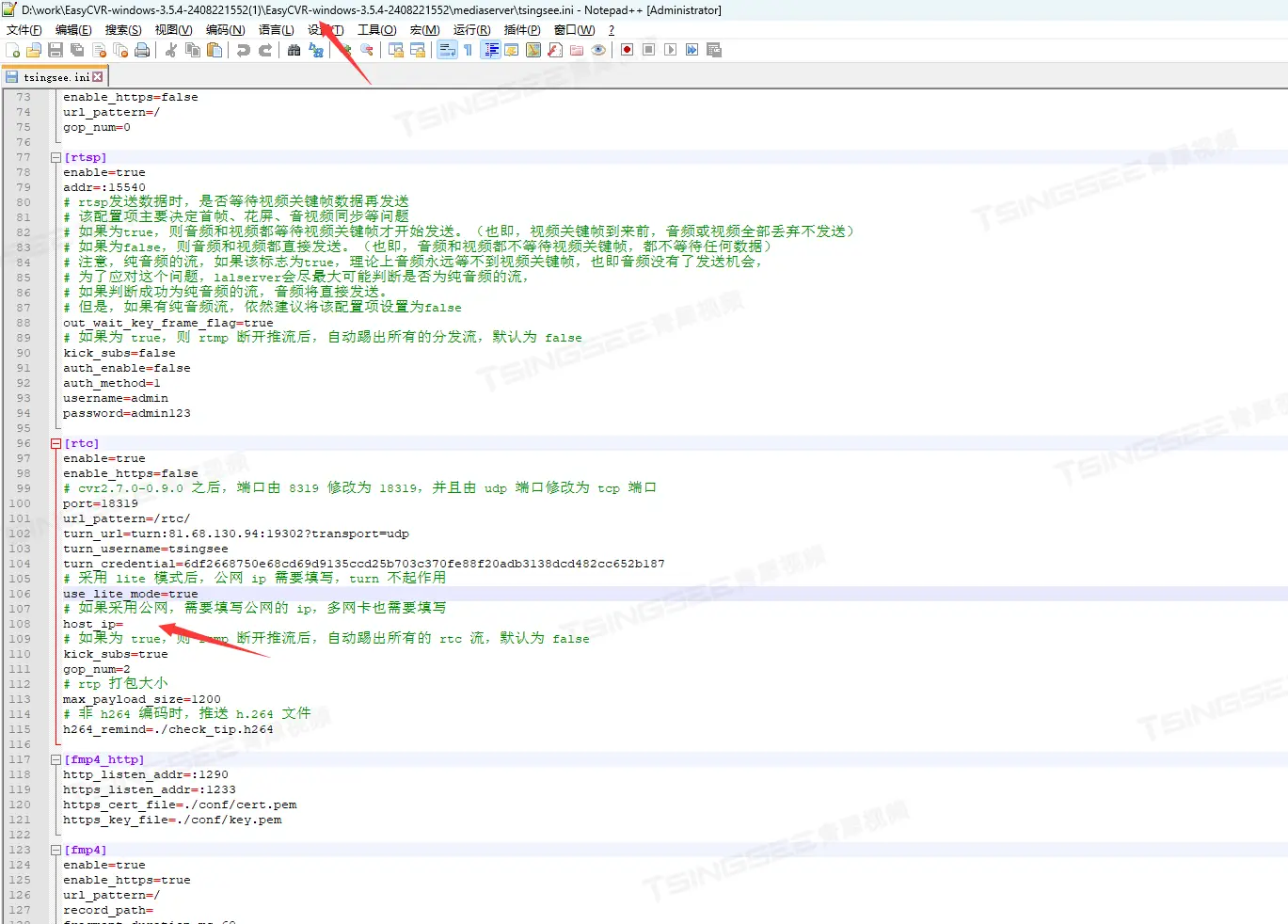Click the line "max_payload_size=1200"
The width and height of the screenshot is (1288, 924).
(142, 699)
